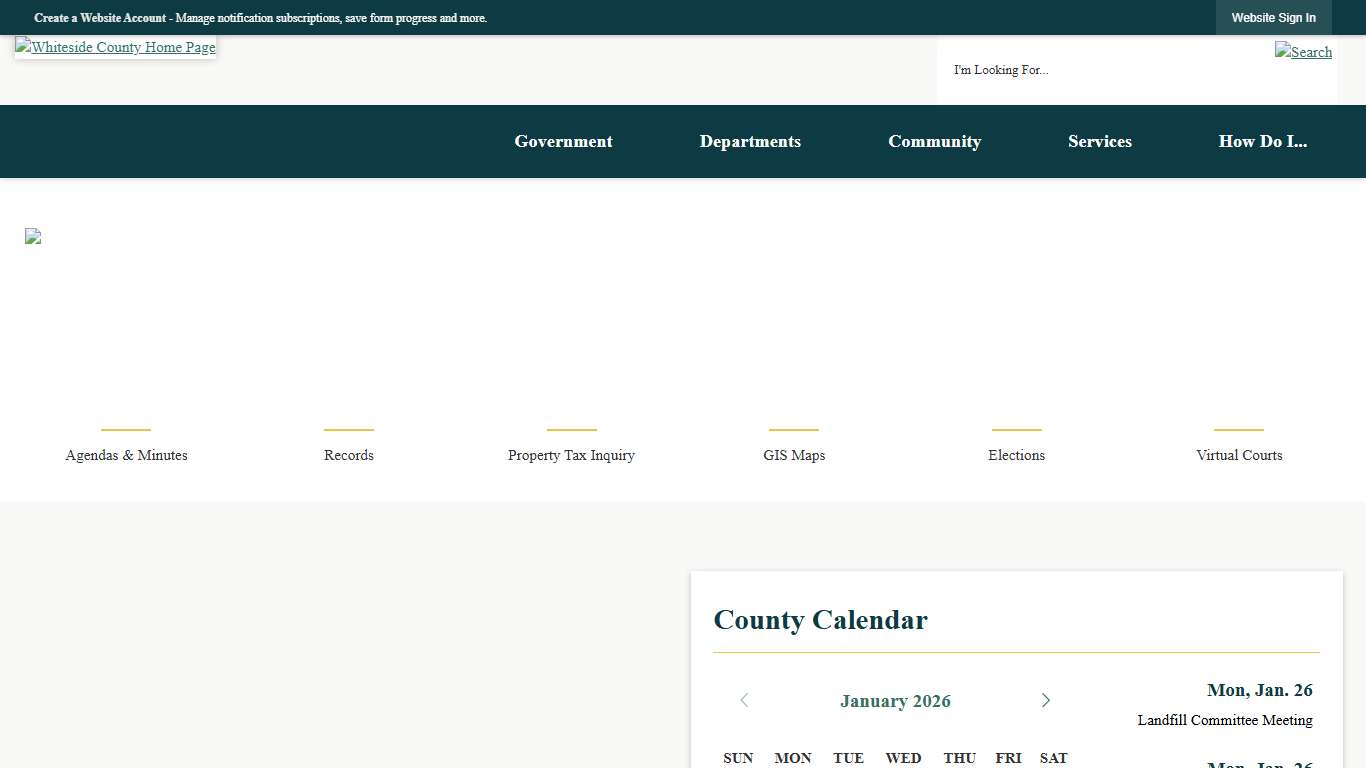This screenshot has width=1366, height=768.
Task: Select the Records quick link icon
Action: click(348, 455)
